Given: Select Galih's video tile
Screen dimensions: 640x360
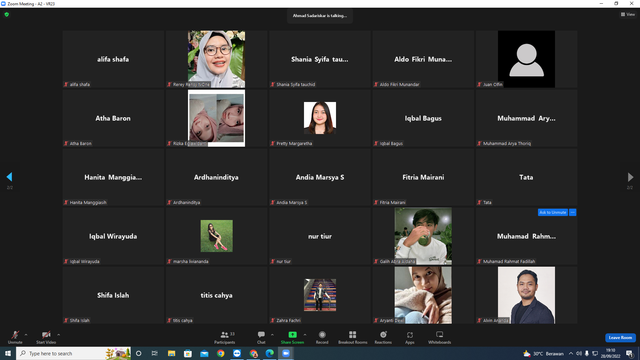Looking at the screenshot, I should pos(423,236).
